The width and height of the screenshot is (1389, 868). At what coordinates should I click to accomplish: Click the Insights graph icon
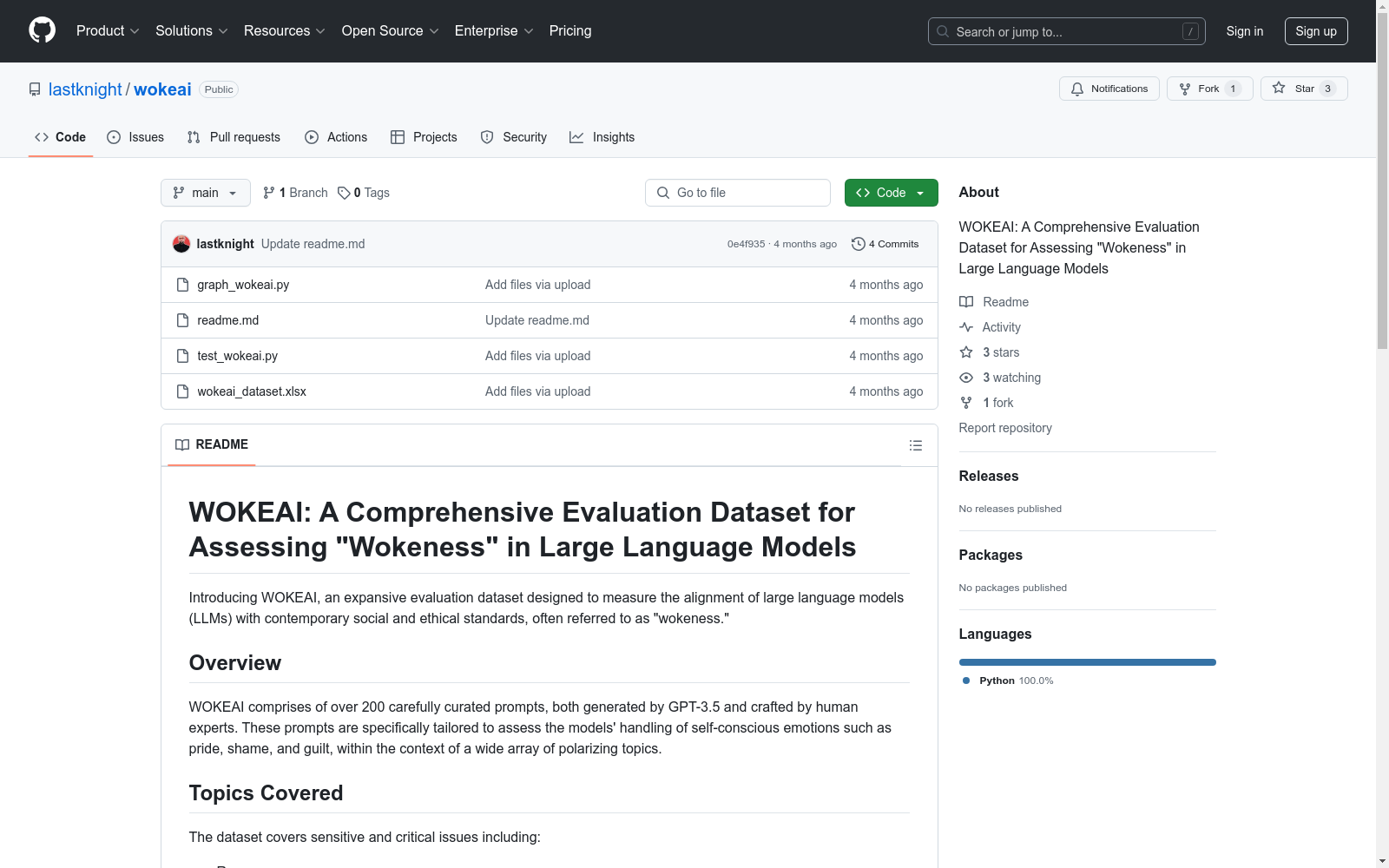click(x=576, y=137)
